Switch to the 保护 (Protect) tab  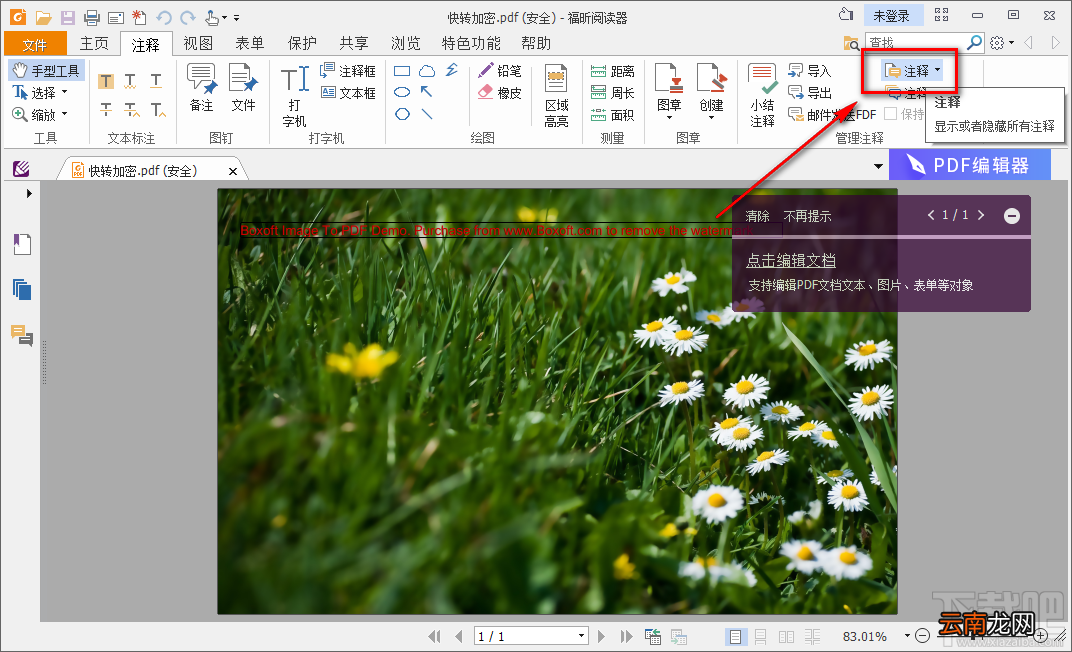pos(302,44)
